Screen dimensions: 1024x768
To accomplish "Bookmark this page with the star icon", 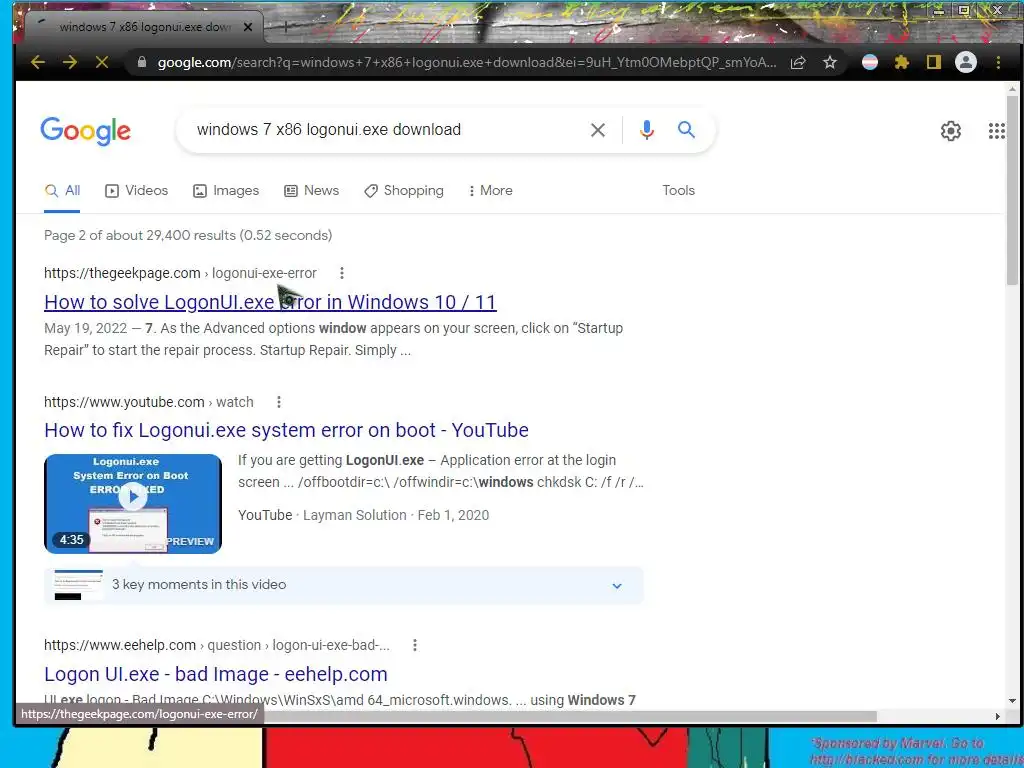I will pos(829,63).
